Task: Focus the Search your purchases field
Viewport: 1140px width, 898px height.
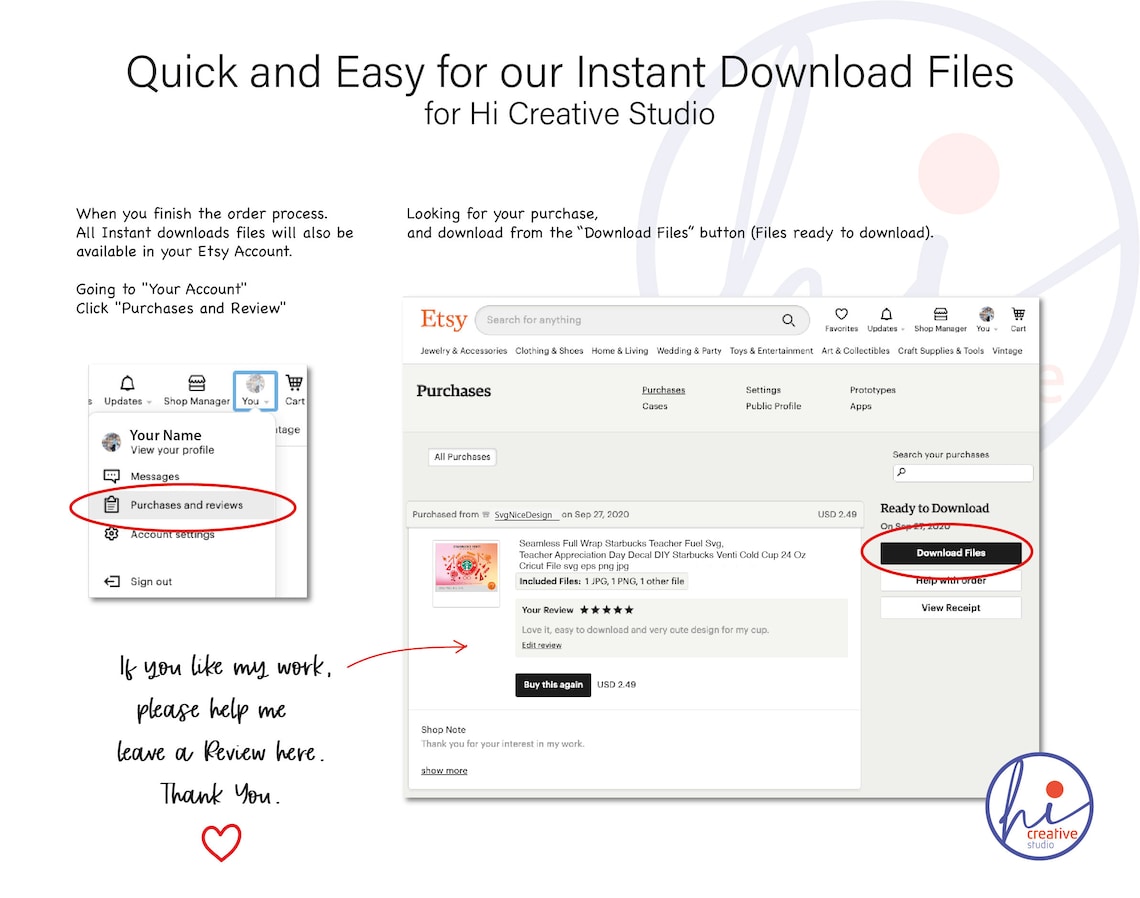Action: (x=963, y=473)
